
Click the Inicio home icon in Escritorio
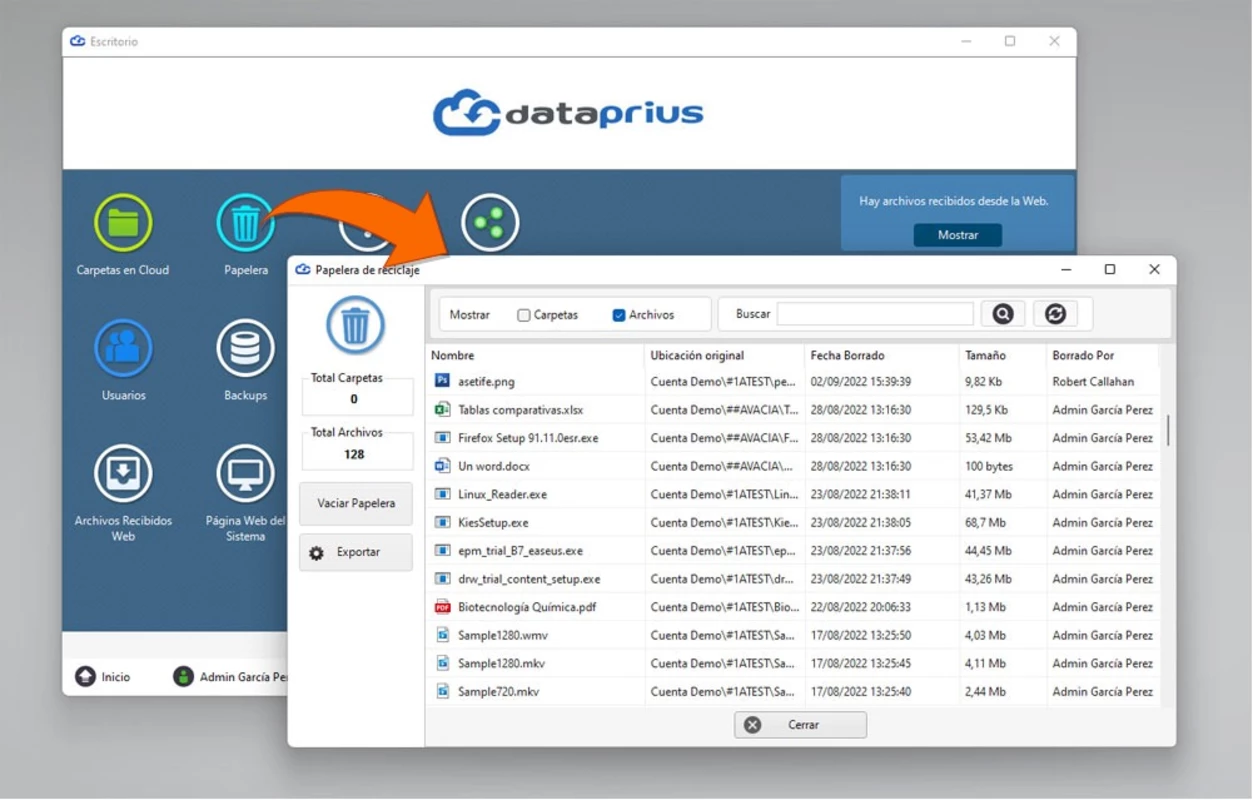(86, 677)
